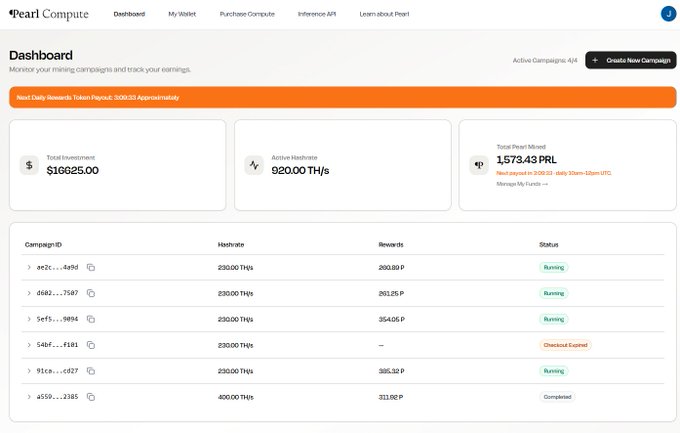Click the orange Next Daily Rewards payout banner
The height and width of the screenshot is (433, 680).
(343, 97)
